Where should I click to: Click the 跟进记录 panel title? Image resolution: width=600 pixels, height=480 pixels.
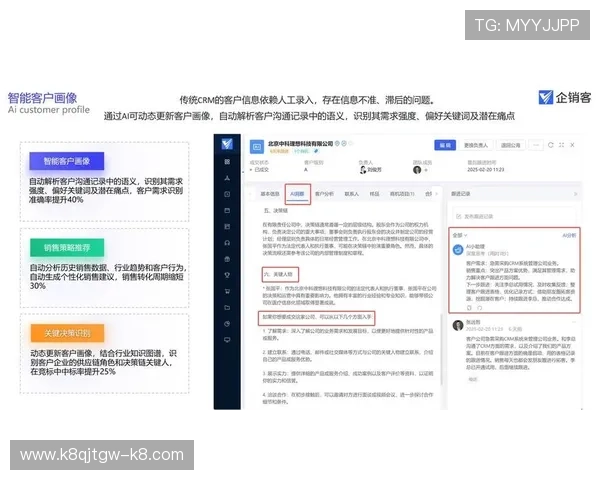(x=460, y=194)
